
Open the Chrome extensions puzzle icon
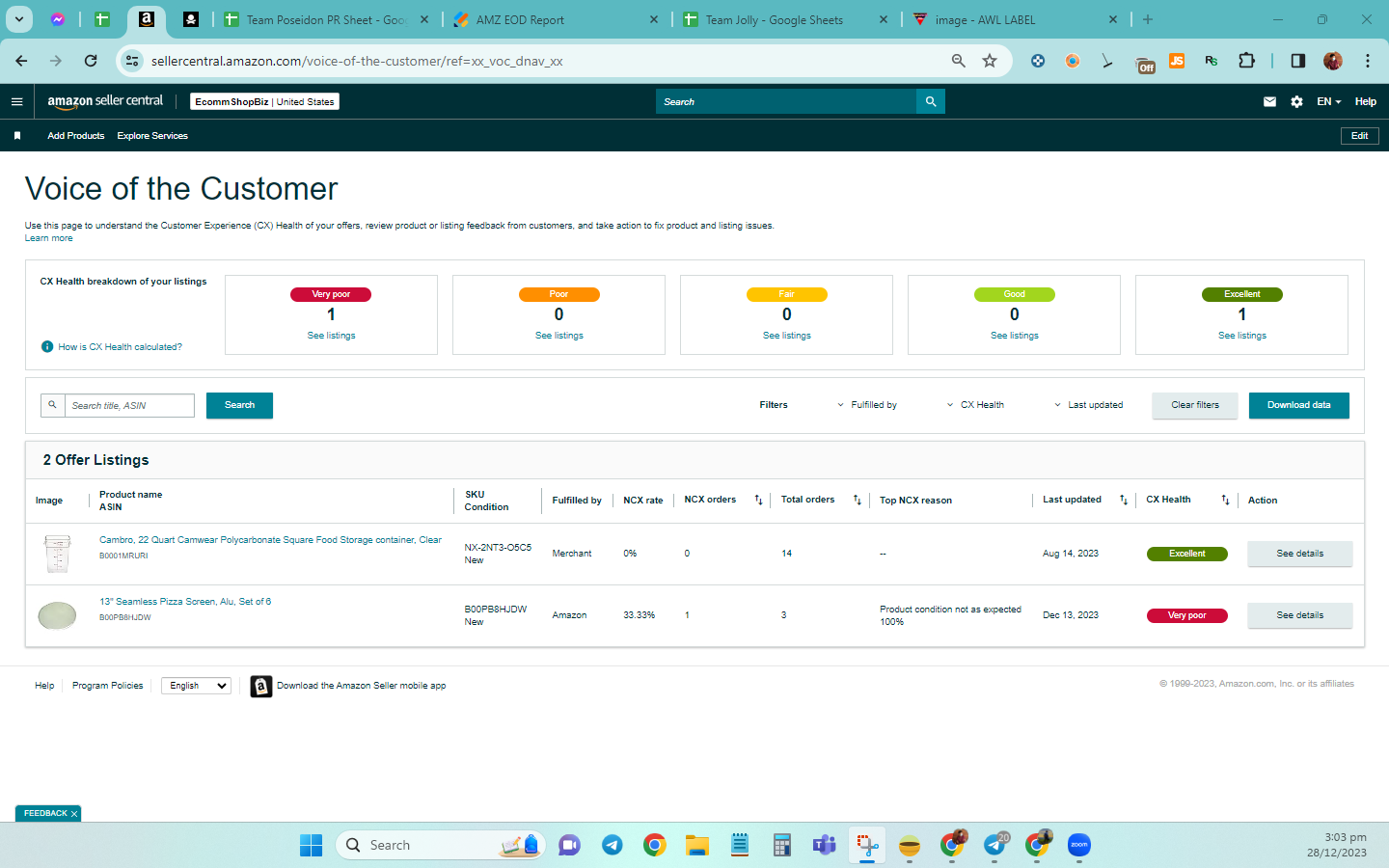(1246, 61)
